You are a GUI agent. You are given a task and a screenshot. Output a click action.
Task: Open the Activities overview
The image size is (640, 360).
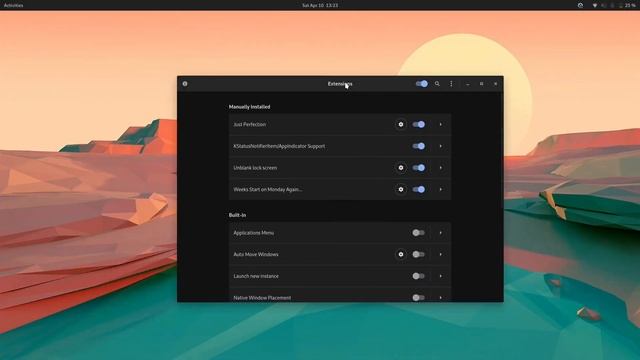point(13,5)
